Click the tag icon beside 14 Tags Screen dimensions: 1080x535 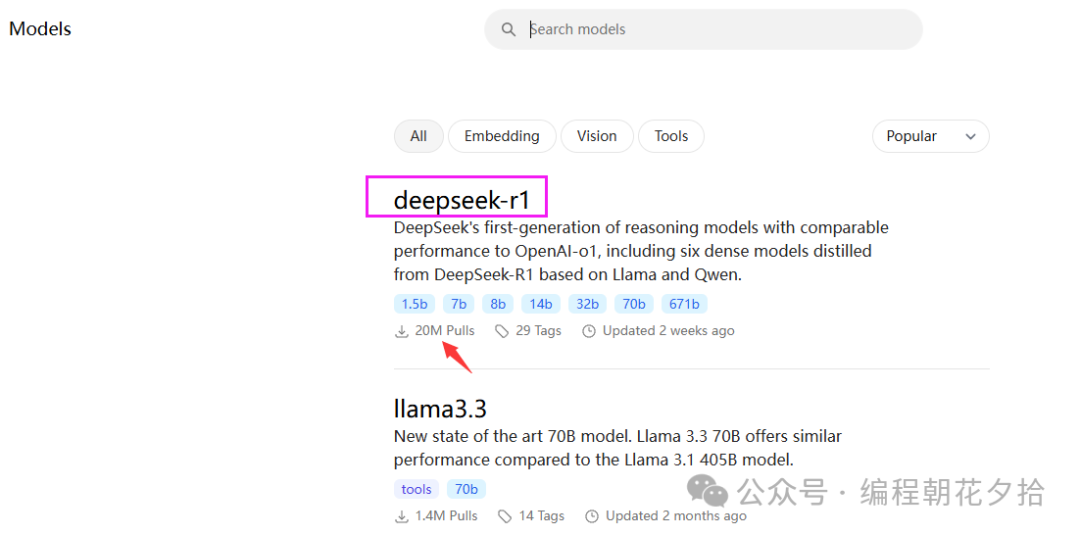tap(505, 516)
